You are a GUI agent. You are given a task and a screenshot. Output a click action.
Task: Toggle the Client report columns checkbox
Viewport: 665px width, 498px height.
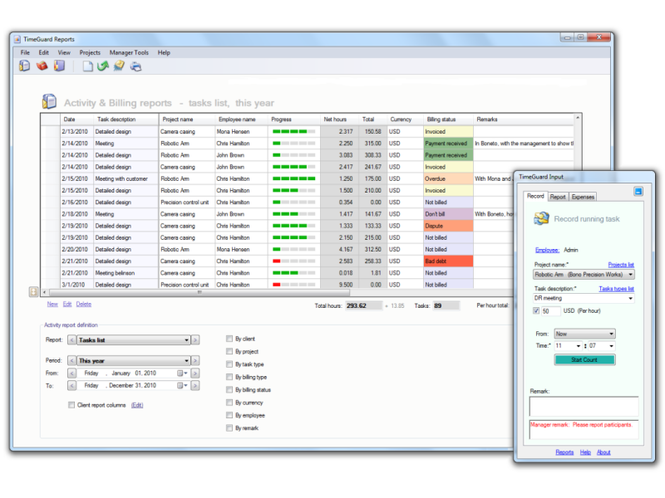click(x=72, y=405)
